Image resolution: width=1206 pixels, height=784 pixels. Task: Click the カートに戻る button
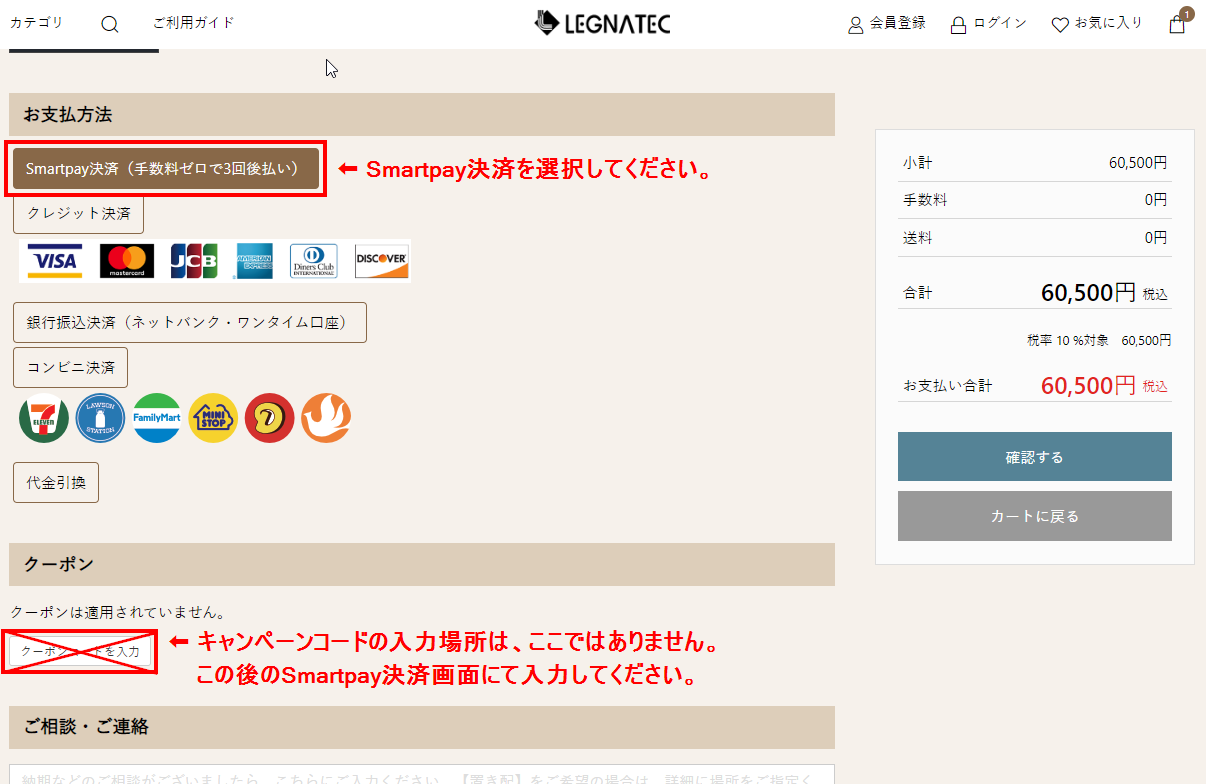point(1035,516)
